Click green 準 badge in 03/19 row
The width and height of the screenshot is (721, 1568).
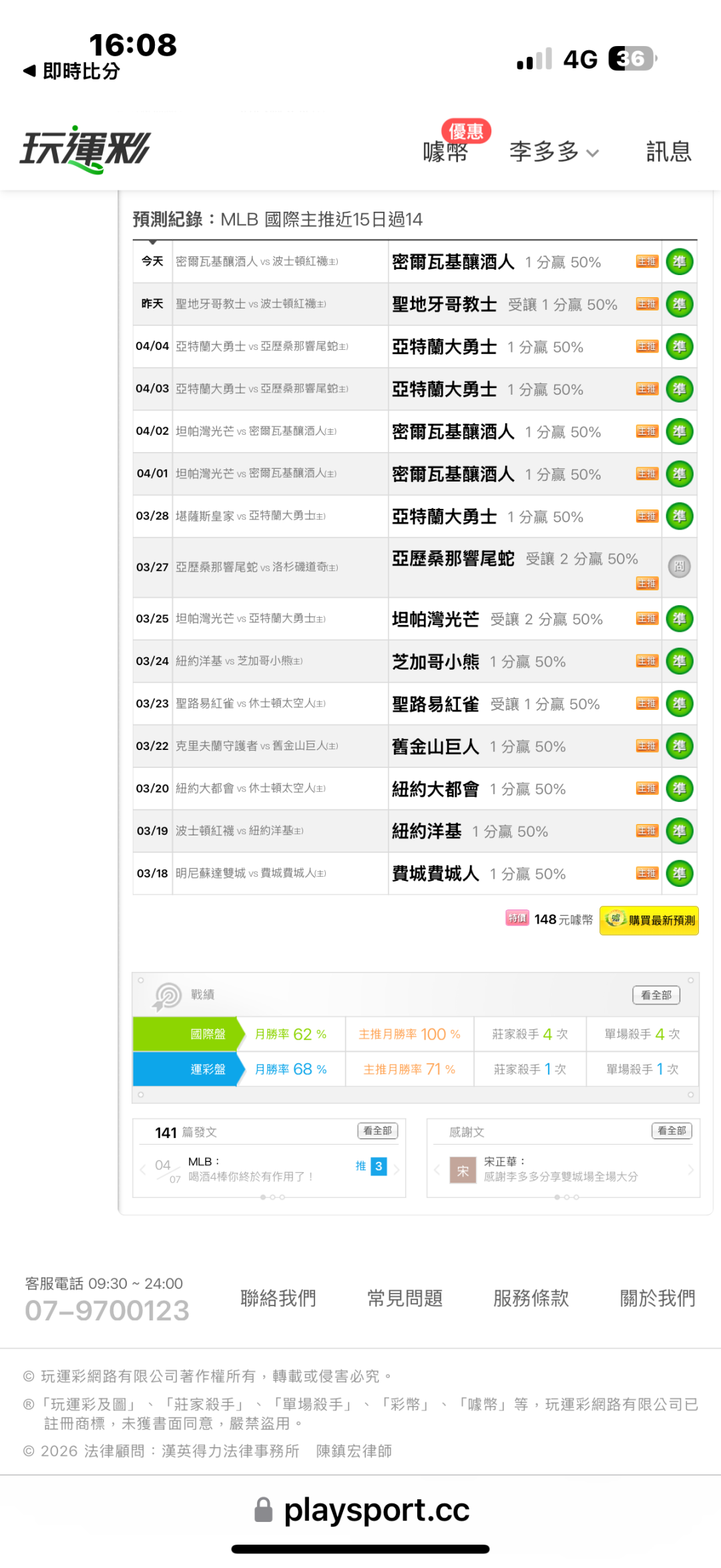tap(680, 831)
